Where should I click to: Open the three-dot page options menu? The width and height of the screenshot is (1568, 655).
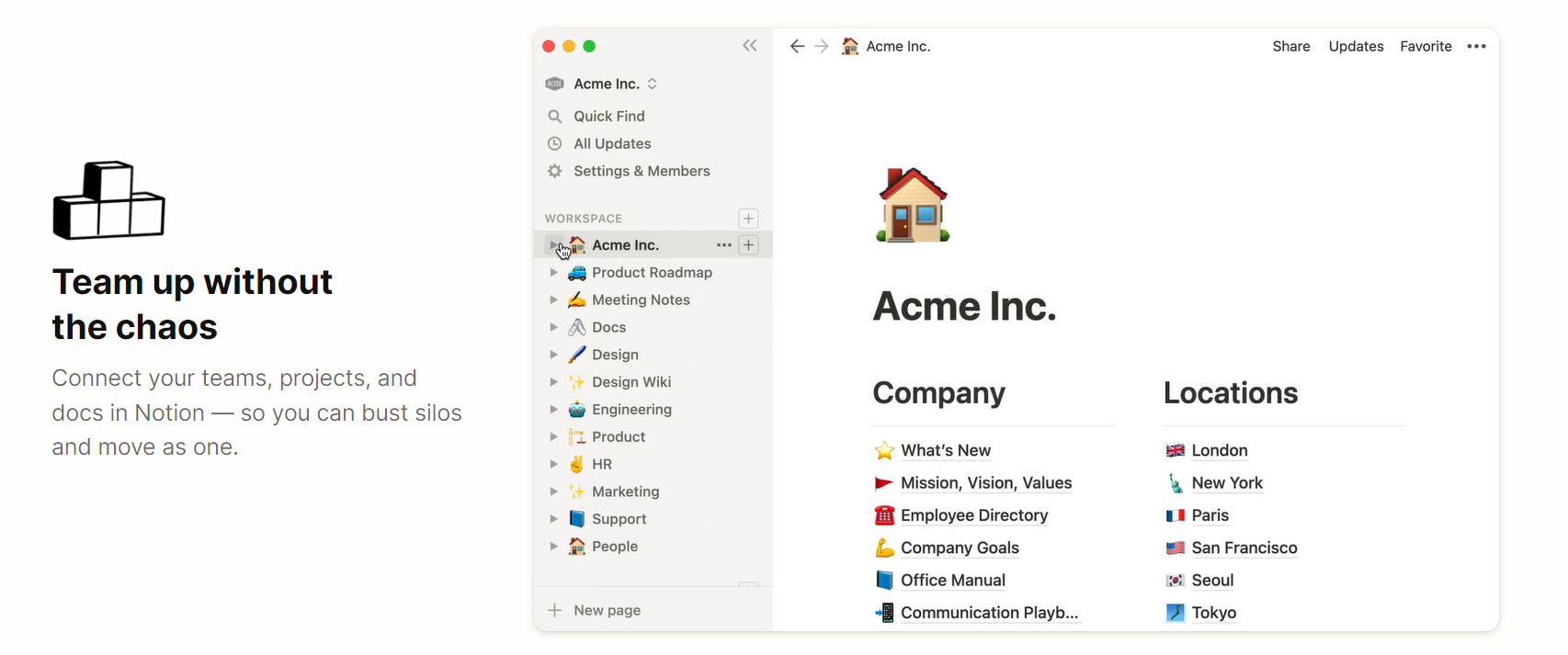click(1476, 46)
